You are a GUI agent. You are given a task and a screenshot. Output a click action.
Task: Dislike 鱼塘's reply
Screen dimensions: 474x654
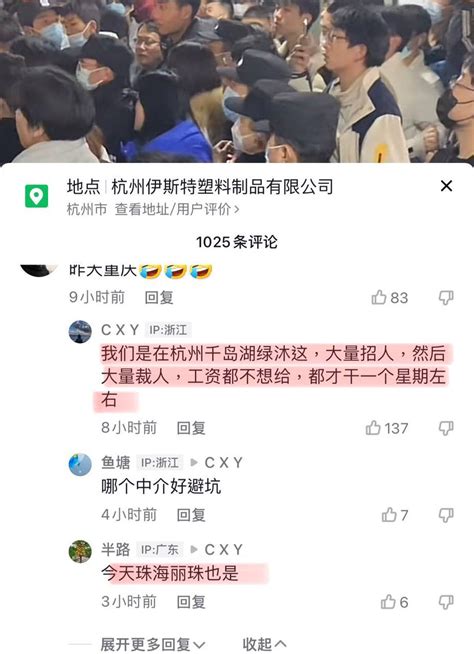(x=446, y=516)
